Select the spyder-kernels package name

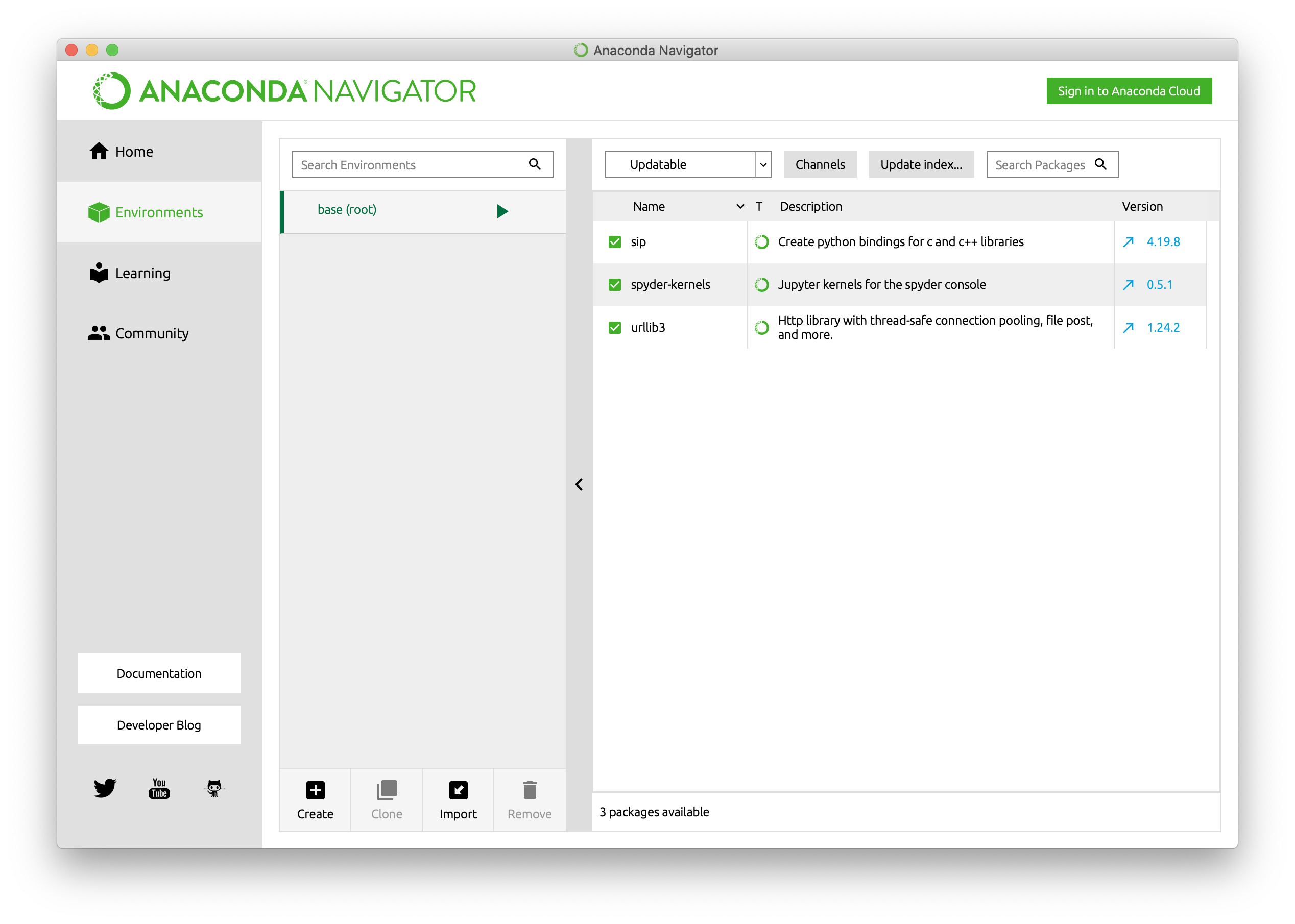(x=670, y=284)
